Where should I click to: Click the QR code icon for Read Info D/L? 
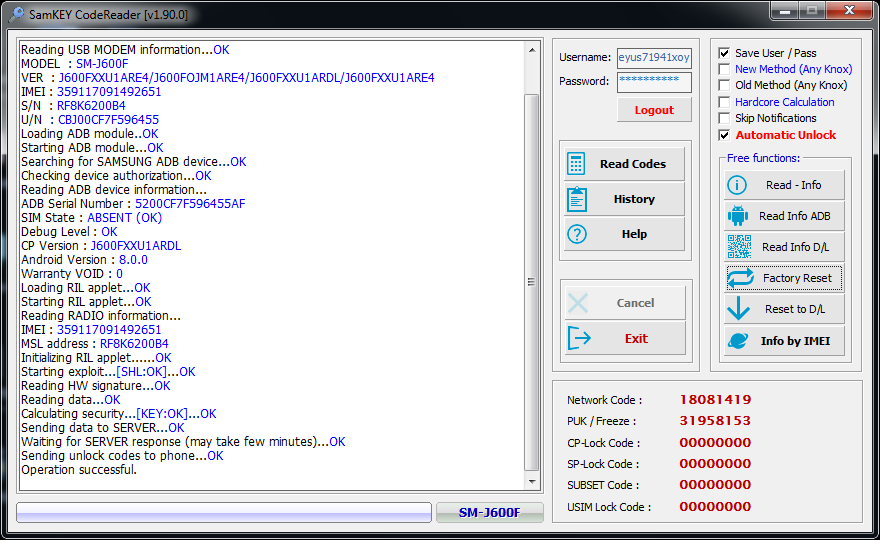coord(739,247)
